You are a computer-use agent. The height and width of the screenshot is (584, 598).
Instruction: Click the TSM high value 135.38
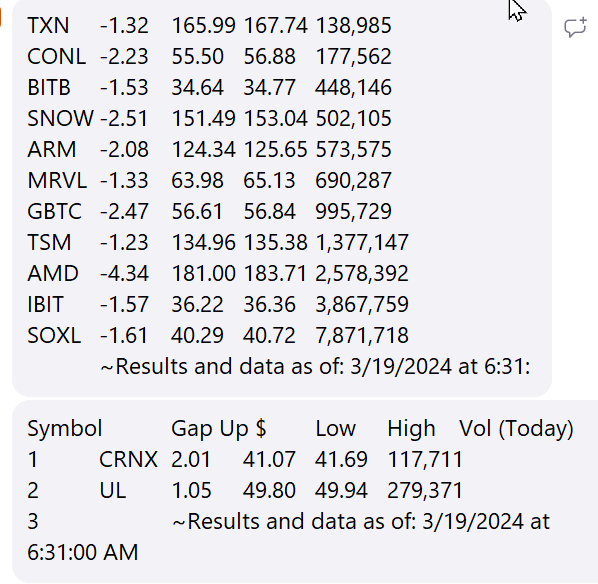point(275,242)
